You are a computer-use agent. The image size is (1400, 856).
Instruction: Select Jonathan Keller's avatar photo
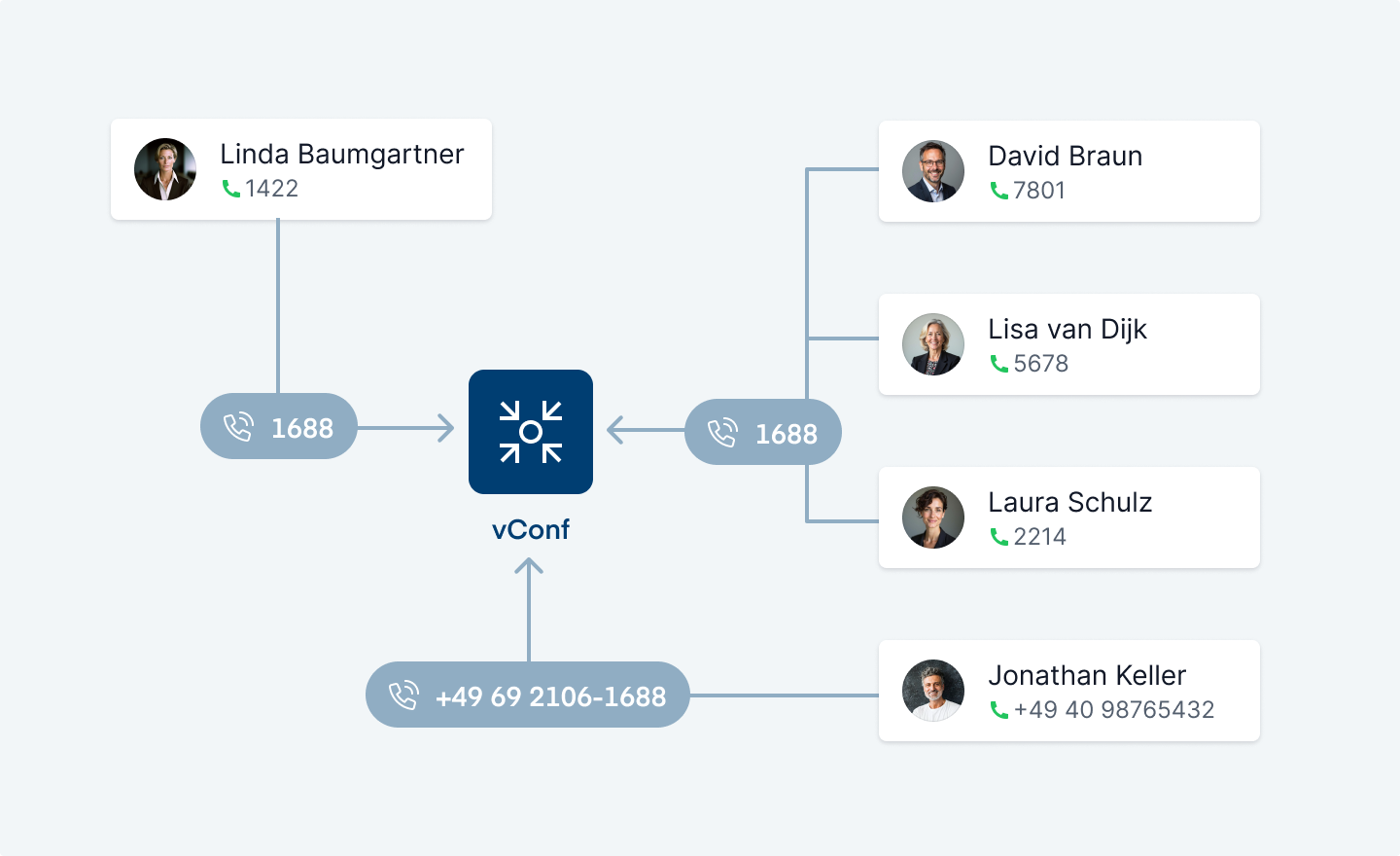pyautogui.click(x=933, y=691)
